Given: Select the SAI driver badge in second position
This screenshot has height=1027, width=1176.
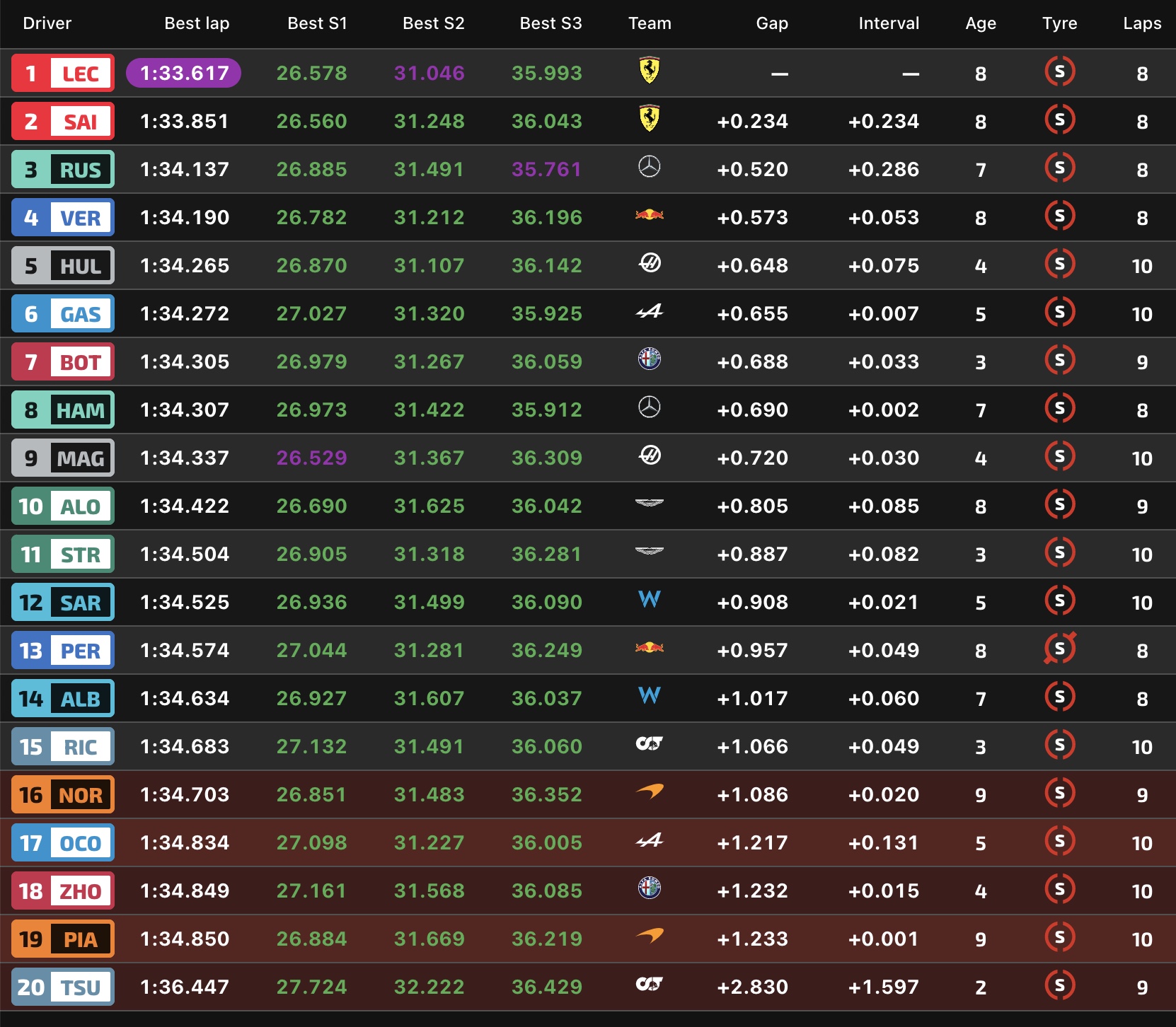Looking at the screenshot, I should (63, 122).
